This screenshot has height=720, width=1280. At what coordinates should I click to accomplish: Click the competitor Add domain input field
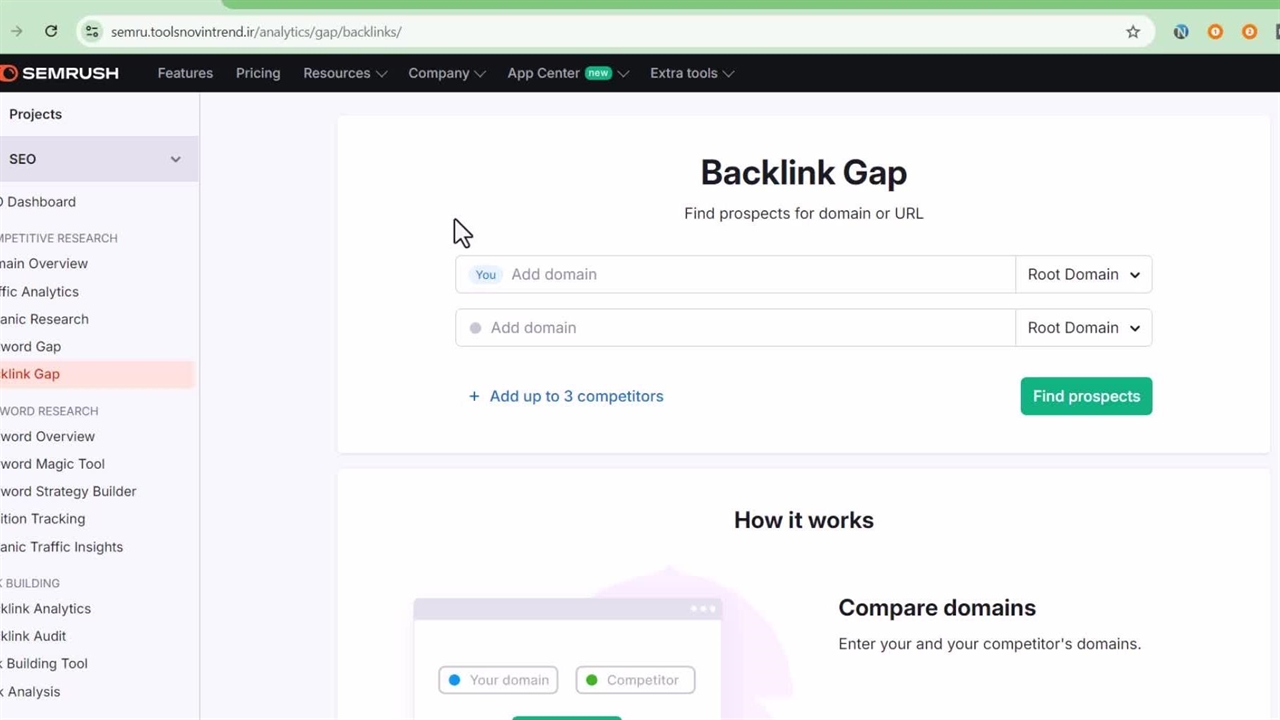point(735,327)
